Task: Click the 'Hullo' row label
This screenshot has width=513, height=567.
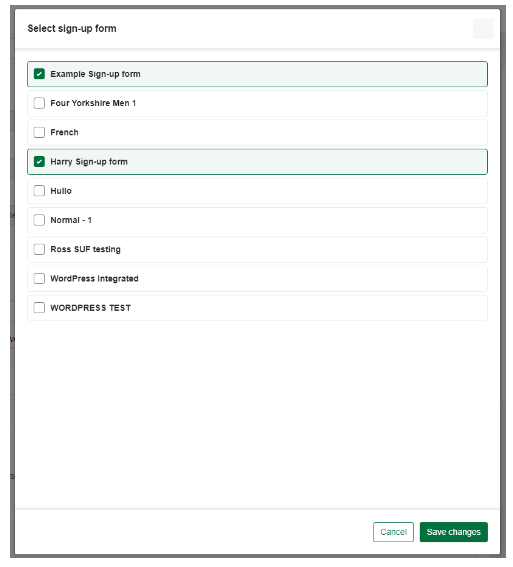Action: [61, 191]
